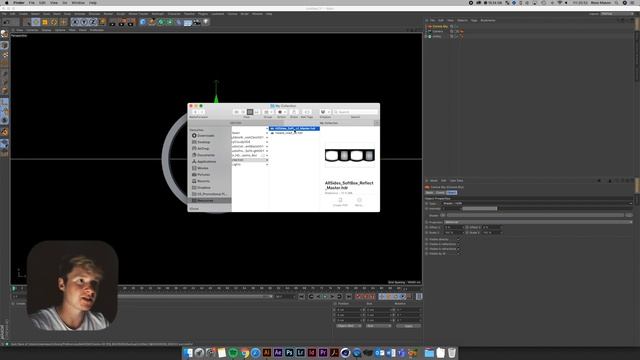Click the HDR preview thumbnail in Finder
The height and width of the screenshot is (360, 640).
(349, 155)
